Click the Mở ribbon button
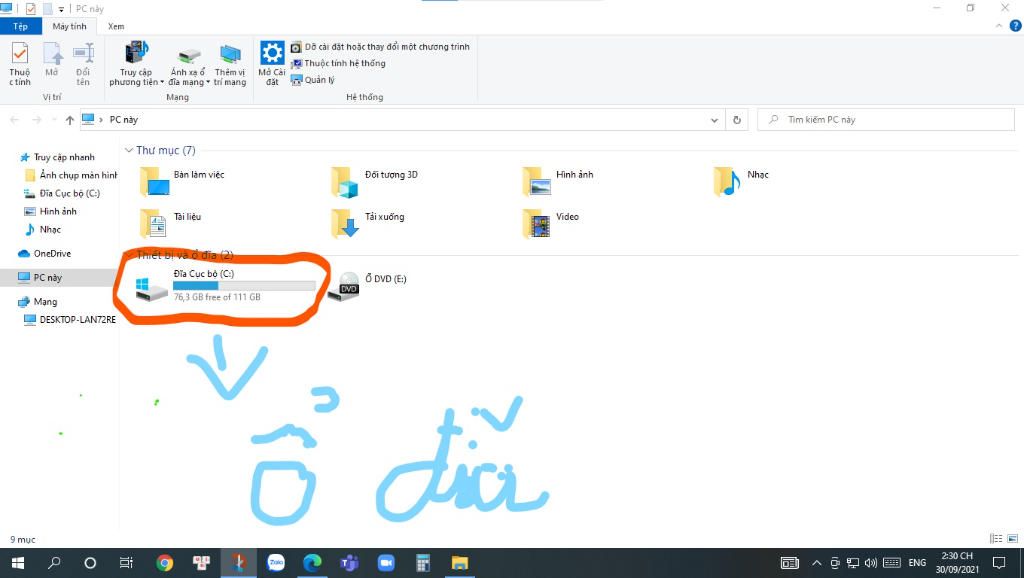This screenshot has width=1024, height=578. click(x=52, y=60)
